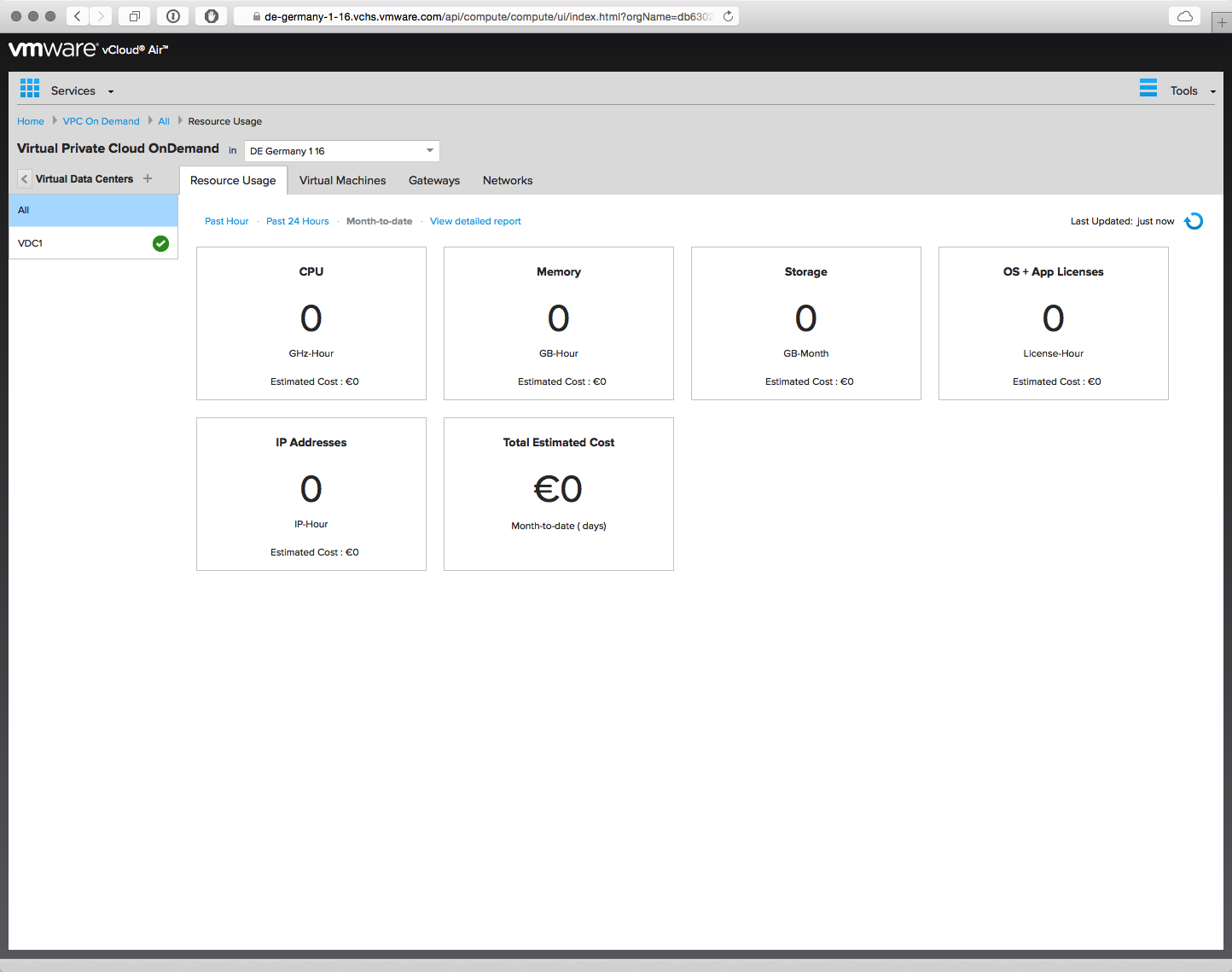This screenshot has width=1232, height=972.
Task: Open the DE Germany 1 16 location dropdown
Action: click(342, 151)
